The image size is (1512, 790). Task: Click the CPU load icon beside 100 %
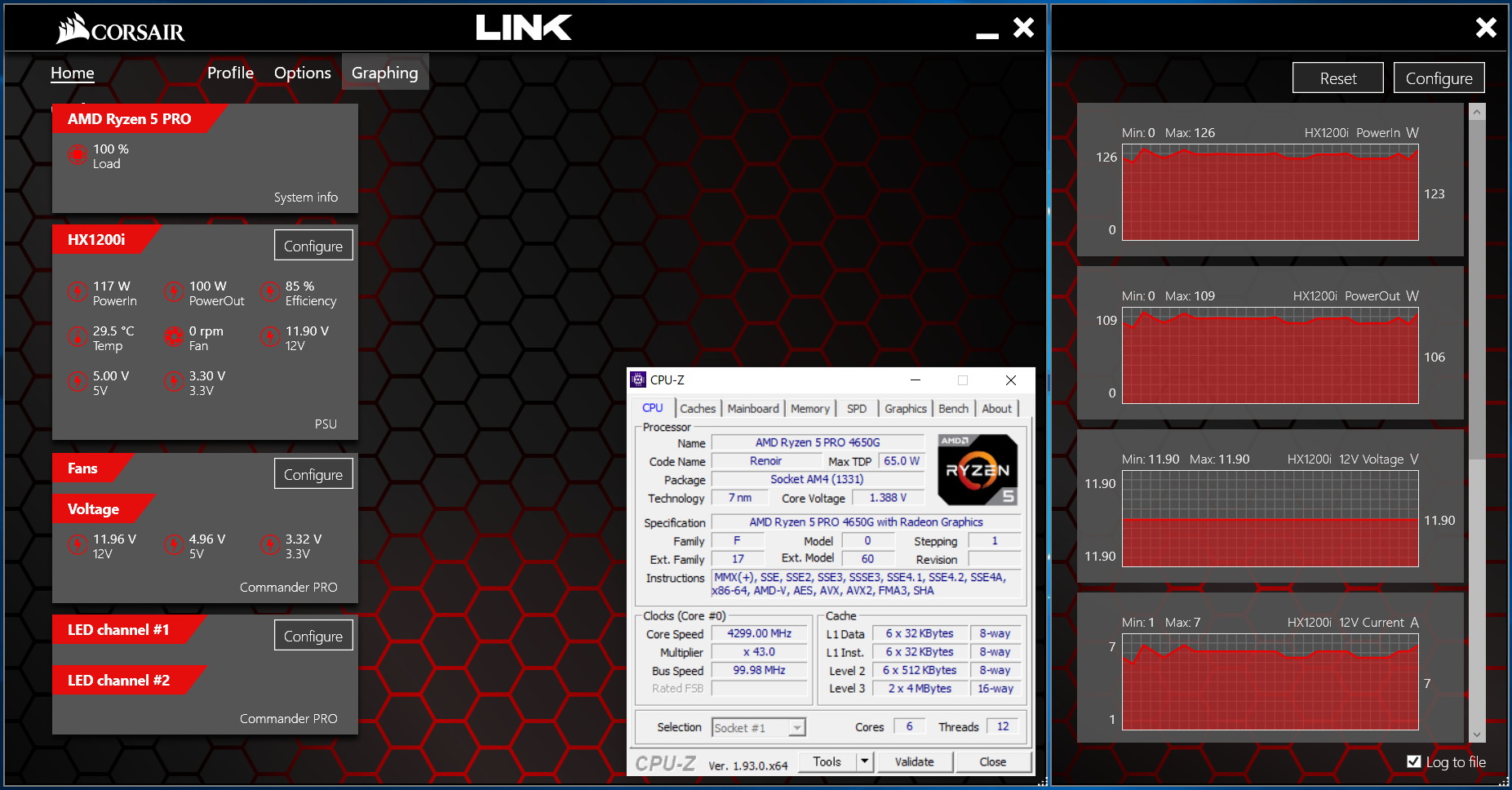click(x=78, y=155)
